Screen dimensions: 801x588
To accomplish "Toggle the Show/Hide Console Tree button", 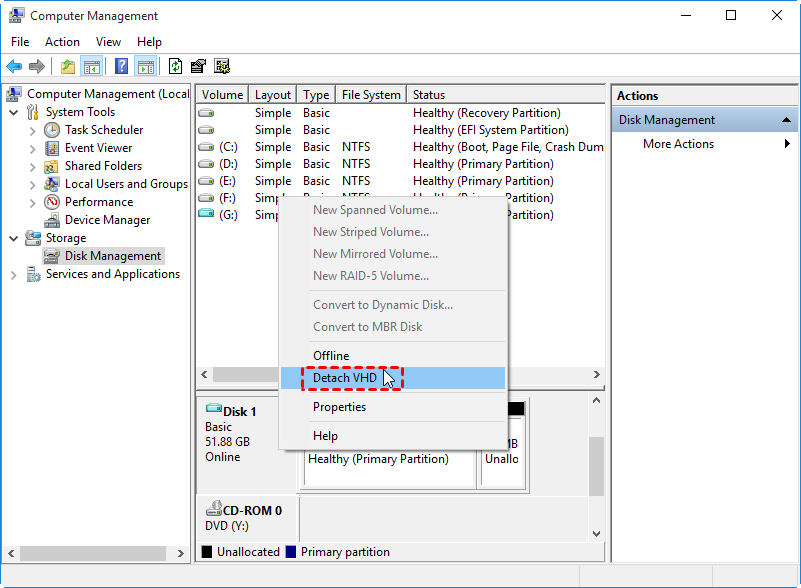I will (x=92, y=67).
